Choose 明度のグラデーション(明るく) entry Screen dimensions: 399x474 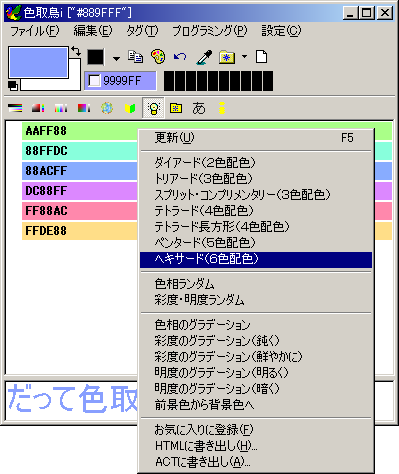[x=256, y=373]
